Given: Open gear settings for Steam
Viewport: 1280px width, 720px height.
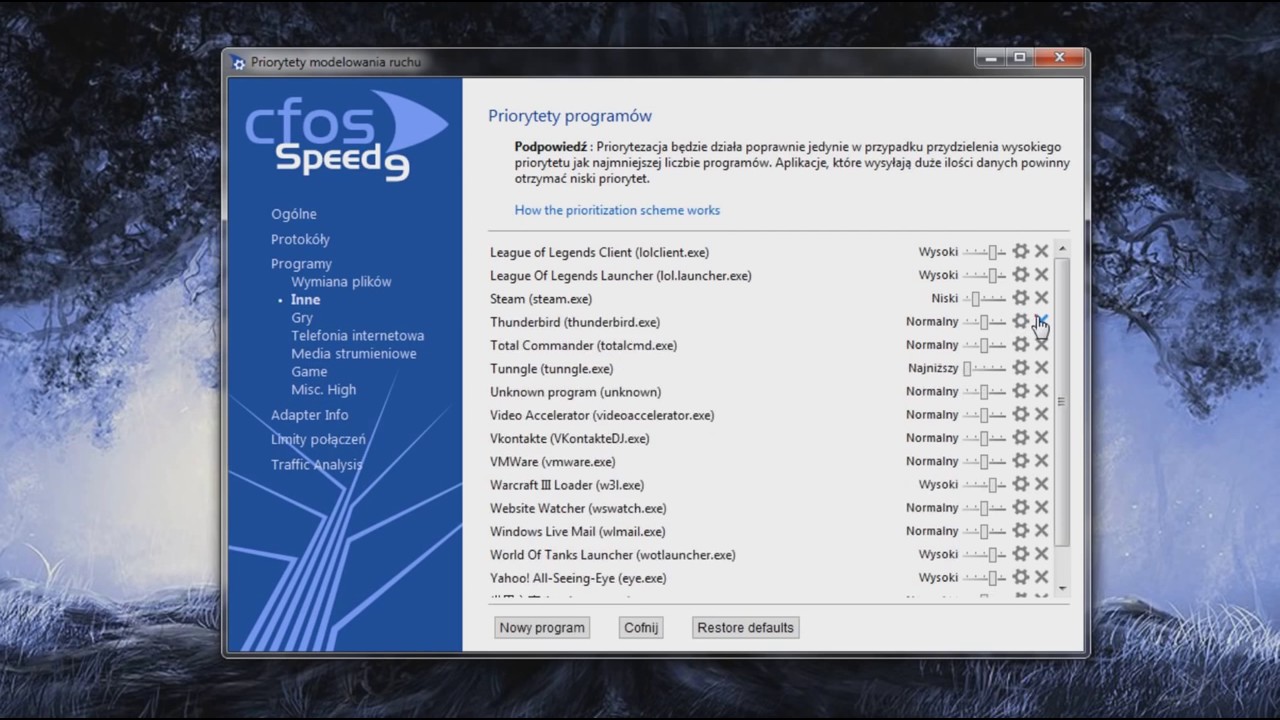Looking at the screenshot, I should tap(1021, 298).
